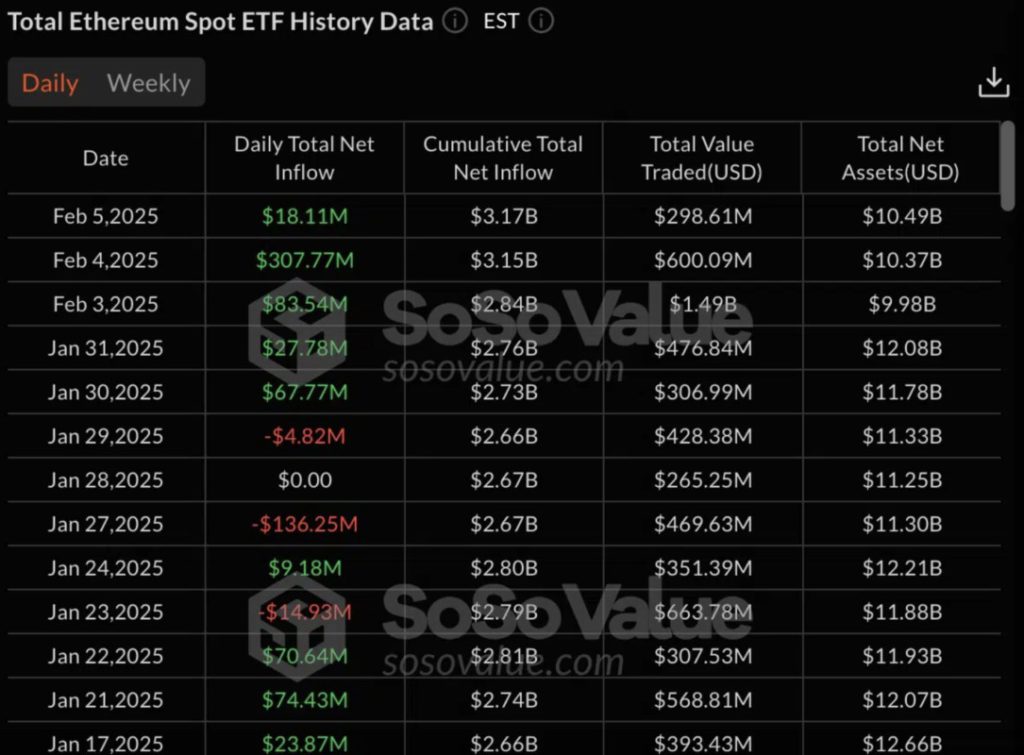Click Cumulative Total Net Inflow column header

[503, 158]
